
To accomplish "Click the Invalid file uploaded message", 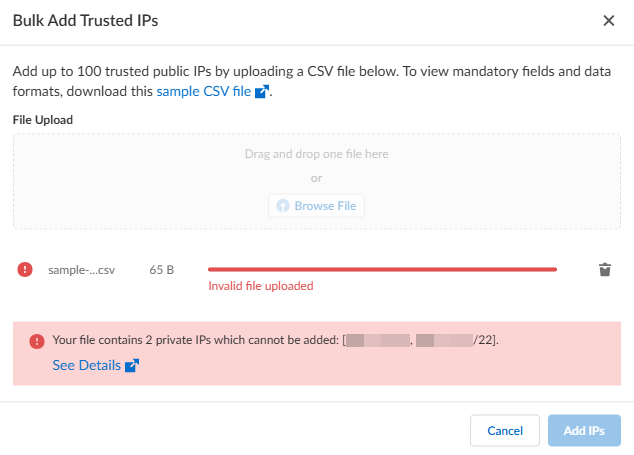I will pos(260,285).
